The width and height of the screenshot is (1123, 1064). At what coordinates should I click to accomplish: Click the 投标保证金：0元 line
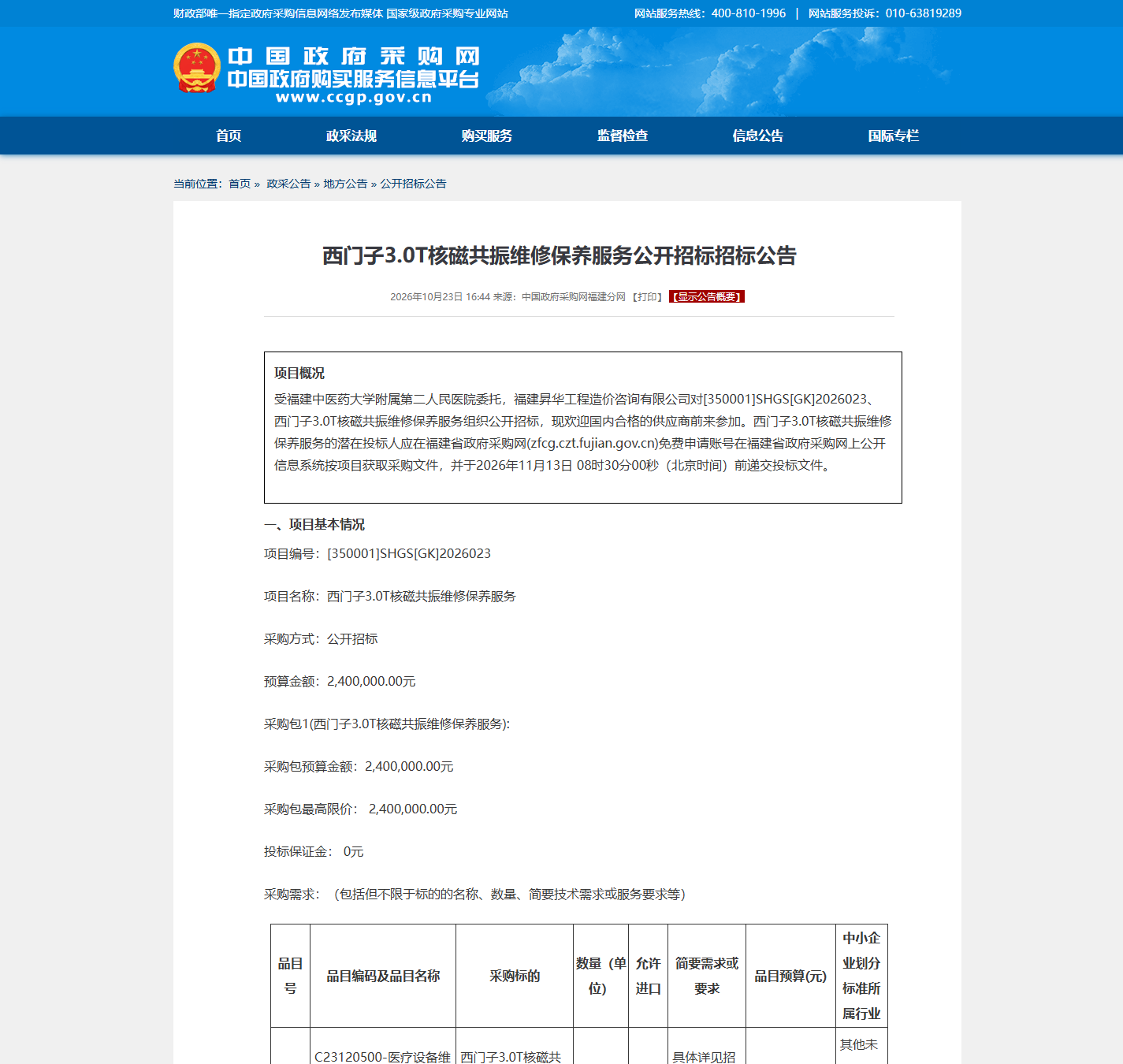pos(314,852)
